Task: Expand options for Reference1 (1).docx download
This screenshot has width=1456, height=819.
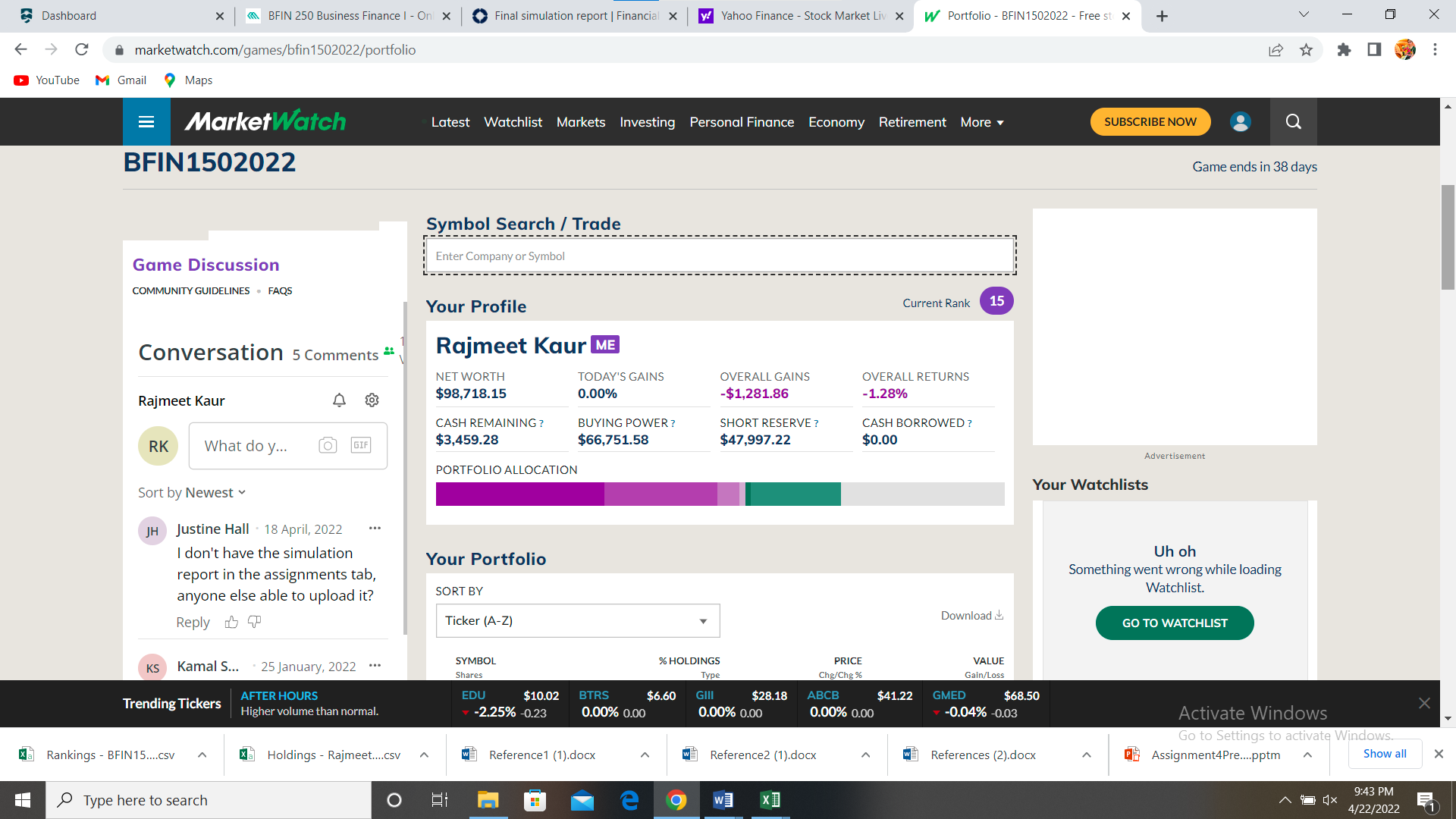Action: coord(645,755)
